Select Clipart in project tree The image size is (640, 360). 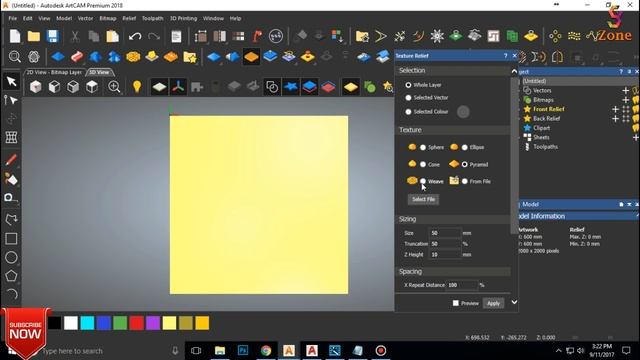click(541, 128)
